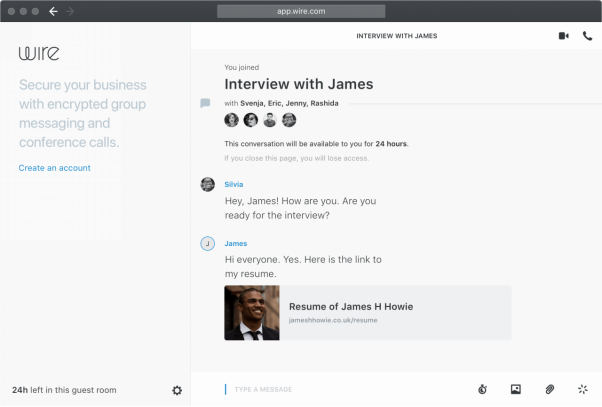Click the sender name James

pos(236,244)
